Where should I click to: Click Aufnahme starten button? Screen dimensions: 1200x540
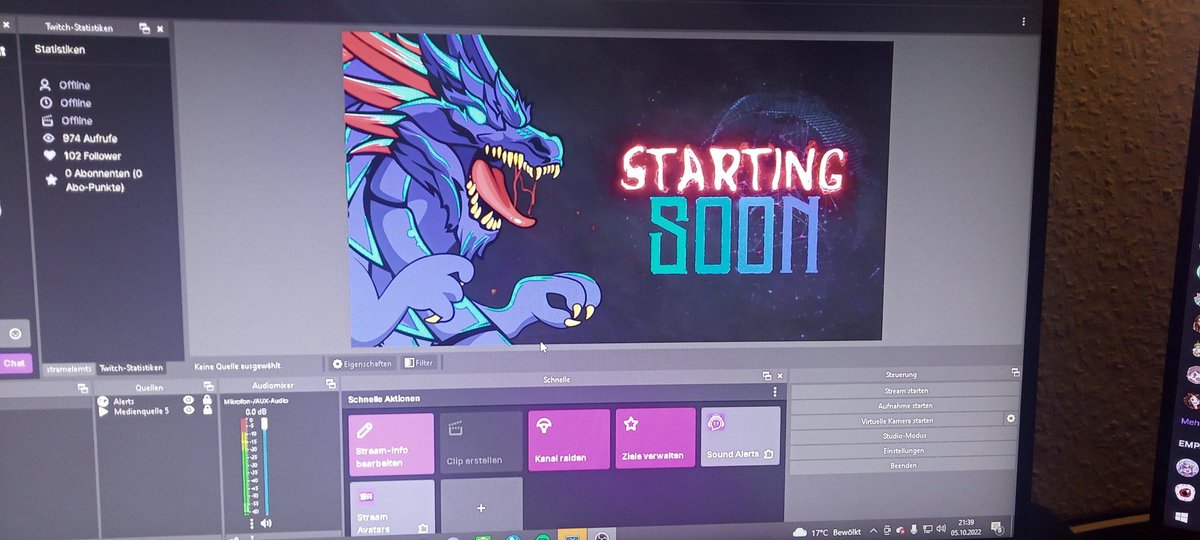pos(906,406)
